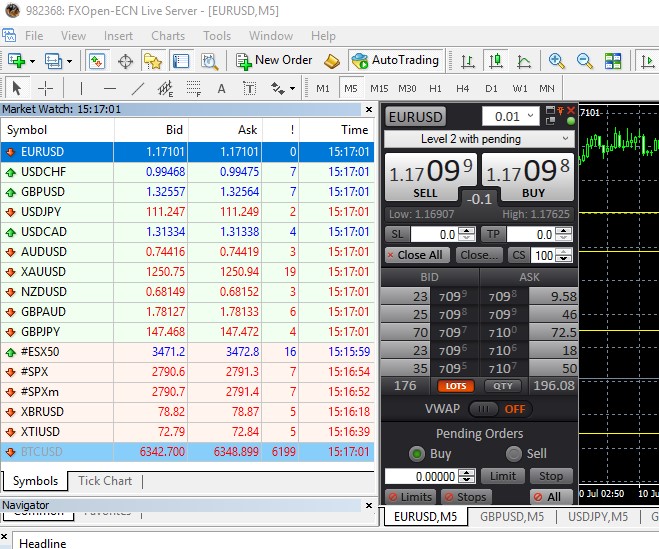This screenshot has height=549, width=659.
Task: Select the Buy pending order radio
Action: point(418,454)
